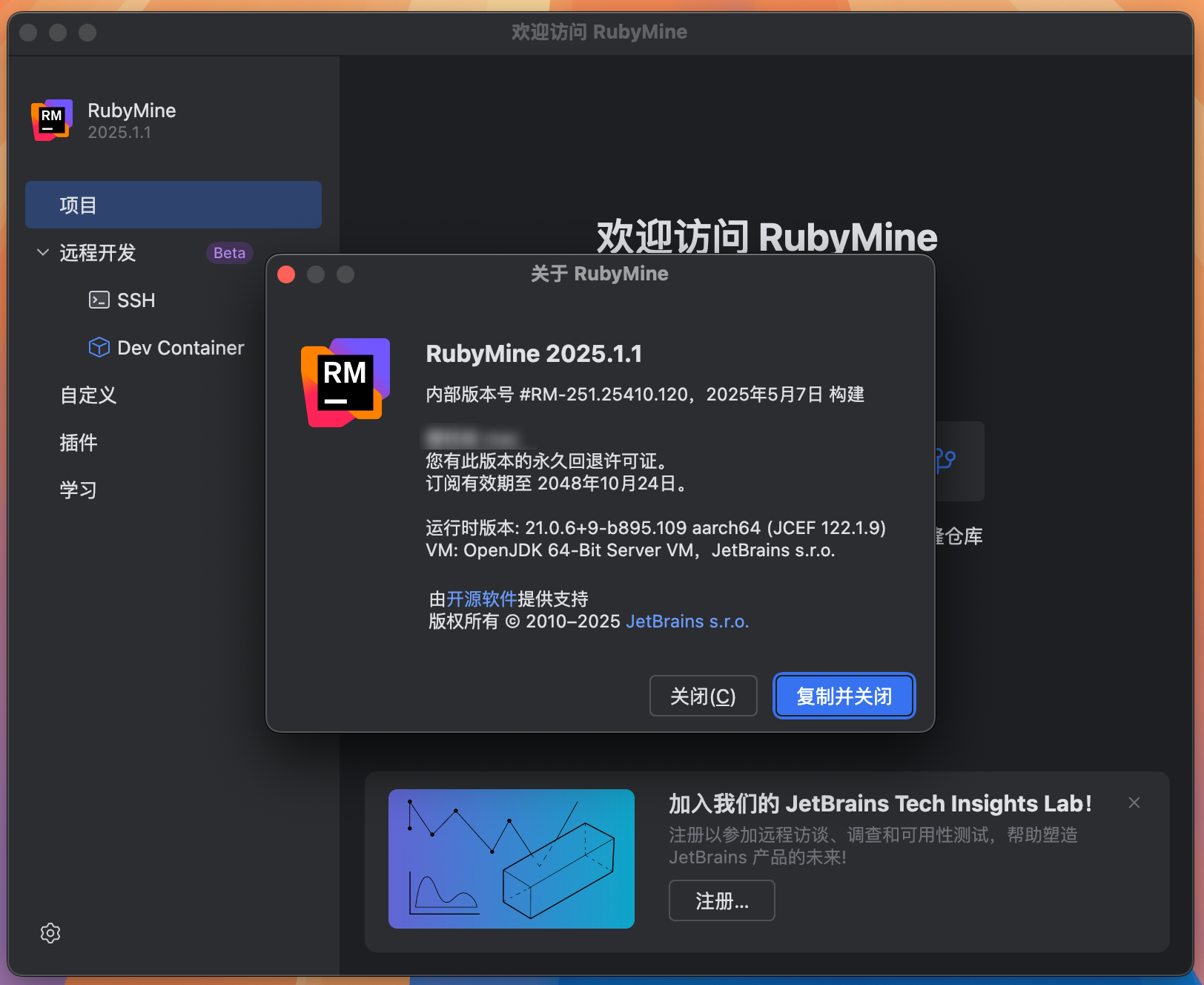Dismiss the Tech Insights Lab banner

[1134, 803]
